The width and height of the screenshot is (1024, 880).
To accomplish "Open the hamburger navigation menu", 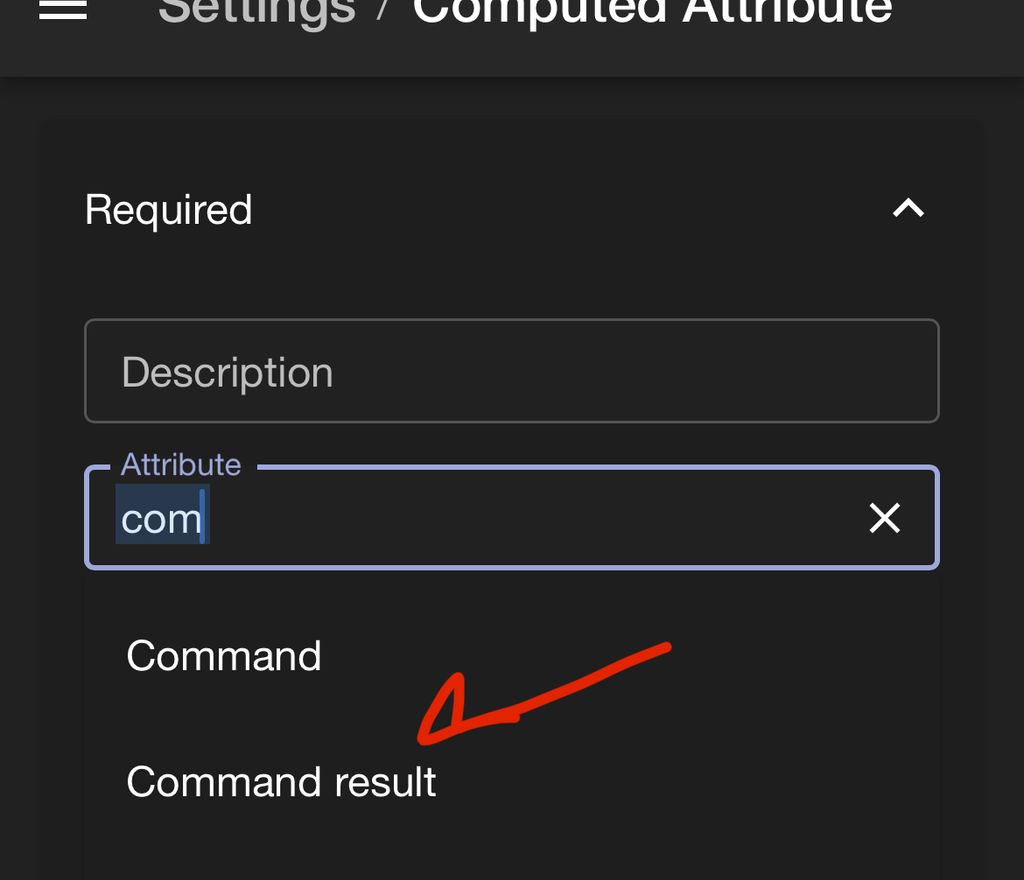I will coord(62,10).
